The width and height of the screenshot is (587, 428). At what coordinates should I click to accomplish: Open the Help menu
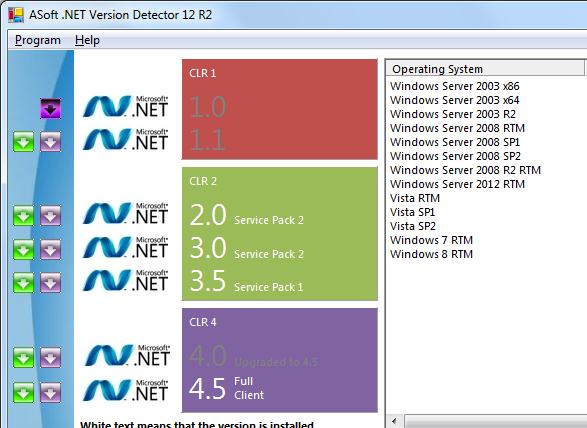pyautogui.click(x=87, y=40)
